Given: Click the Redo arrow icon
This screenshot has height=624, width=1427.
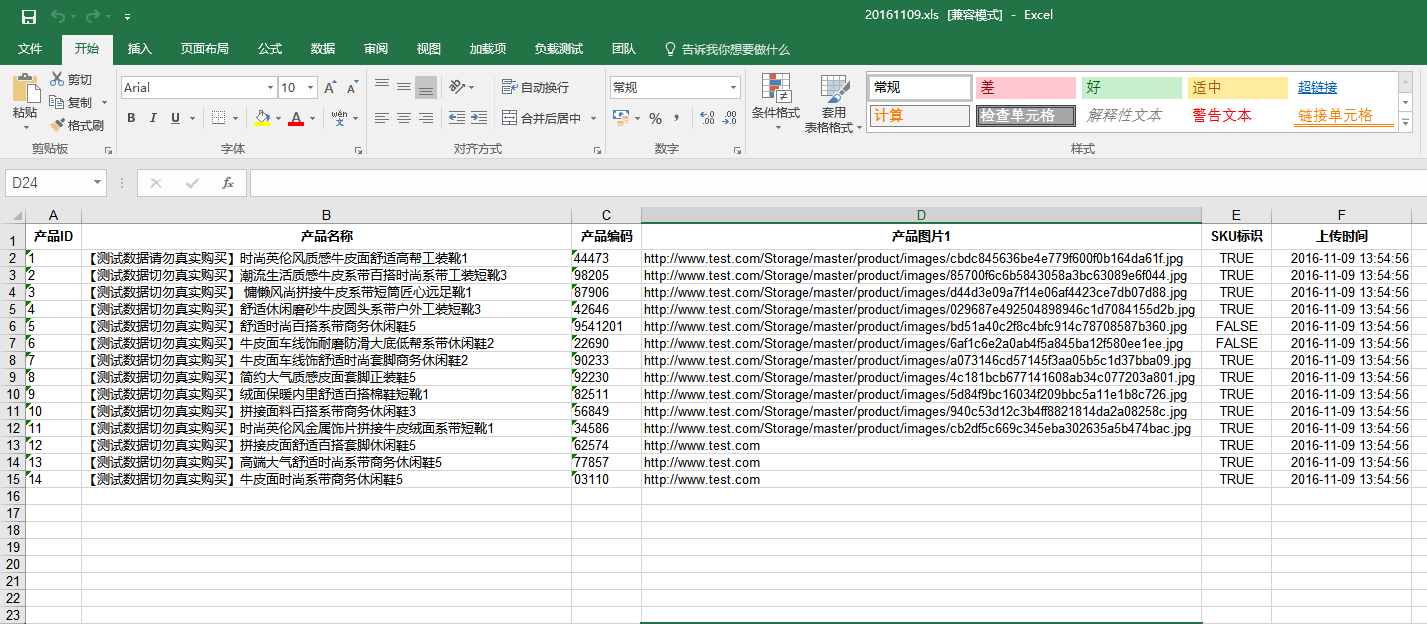Looking at the screenshot, I should pos(93,17).
